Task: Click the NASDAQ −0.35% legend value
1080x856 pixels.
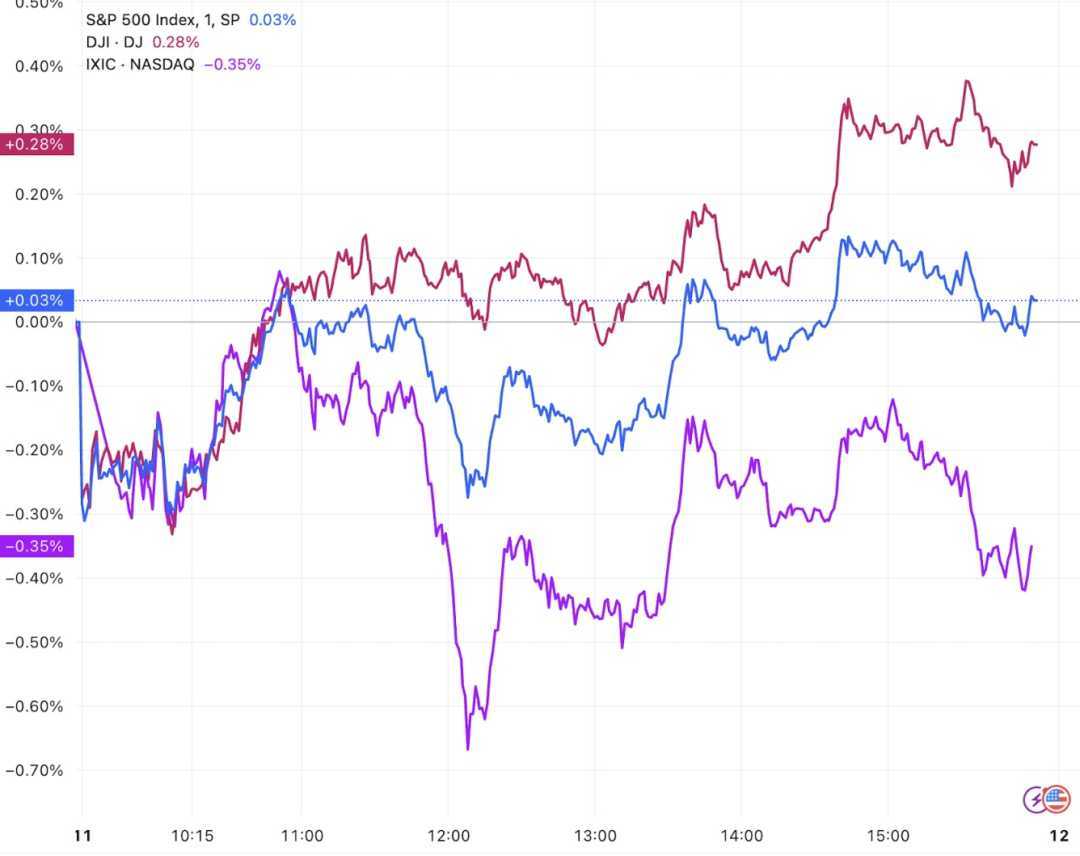Action: pyautogui.click(x=231, y=64)
